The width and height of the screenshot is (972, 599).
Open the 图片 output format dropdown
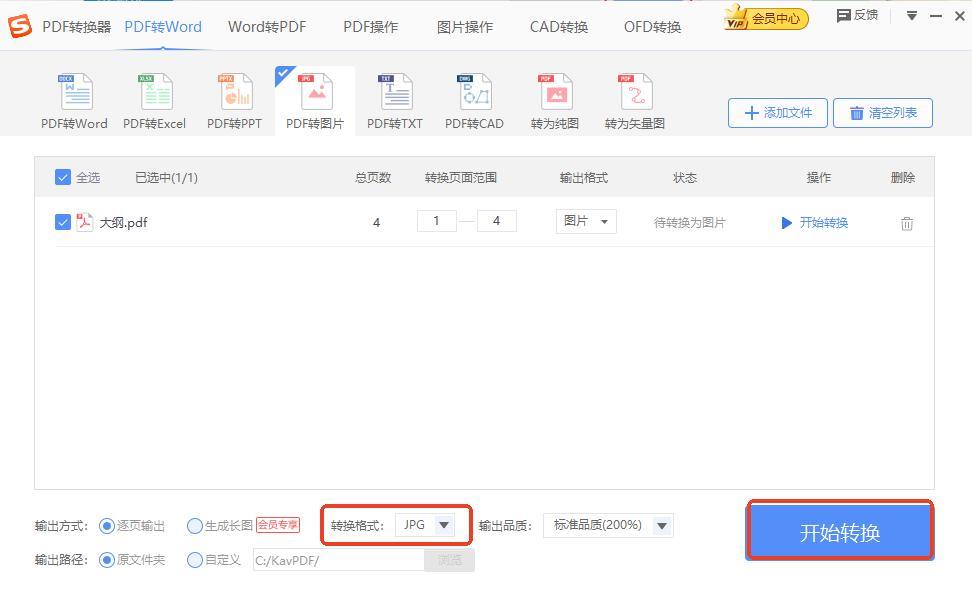click(x=586, y=222)
